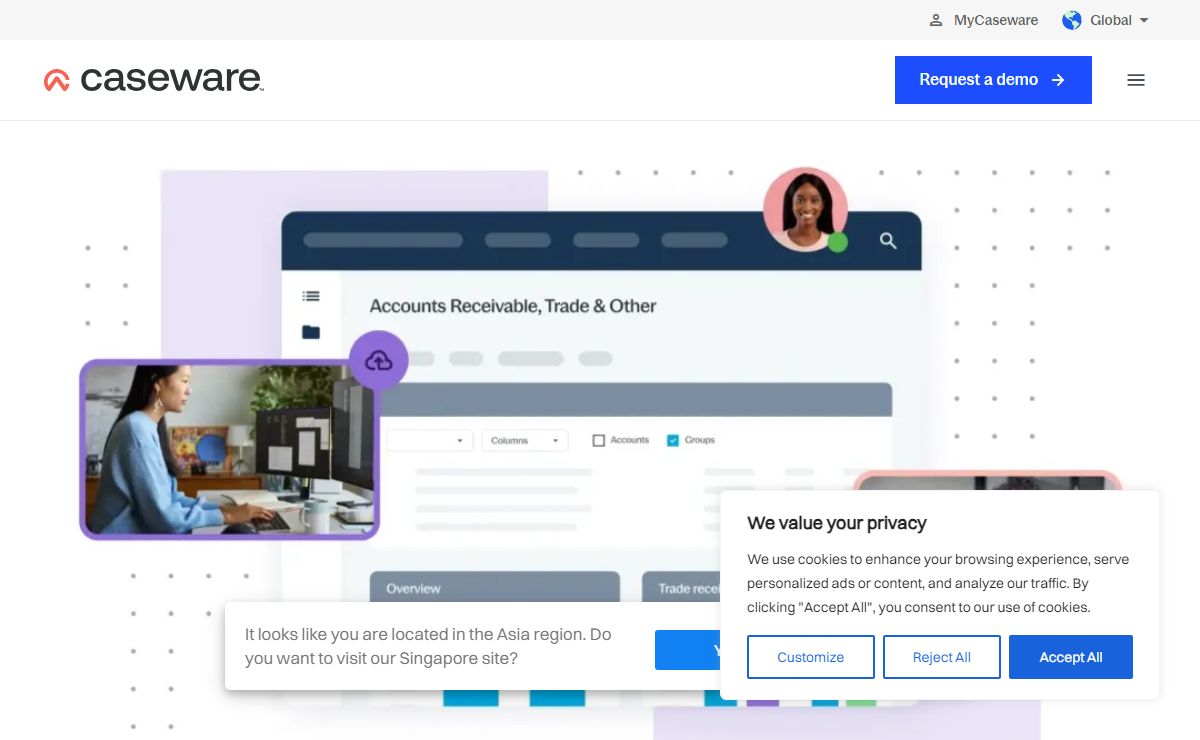The width and height of the screenshot is (1200, 740).
Task: Click the Request a demo button
Action: point(992,80)
